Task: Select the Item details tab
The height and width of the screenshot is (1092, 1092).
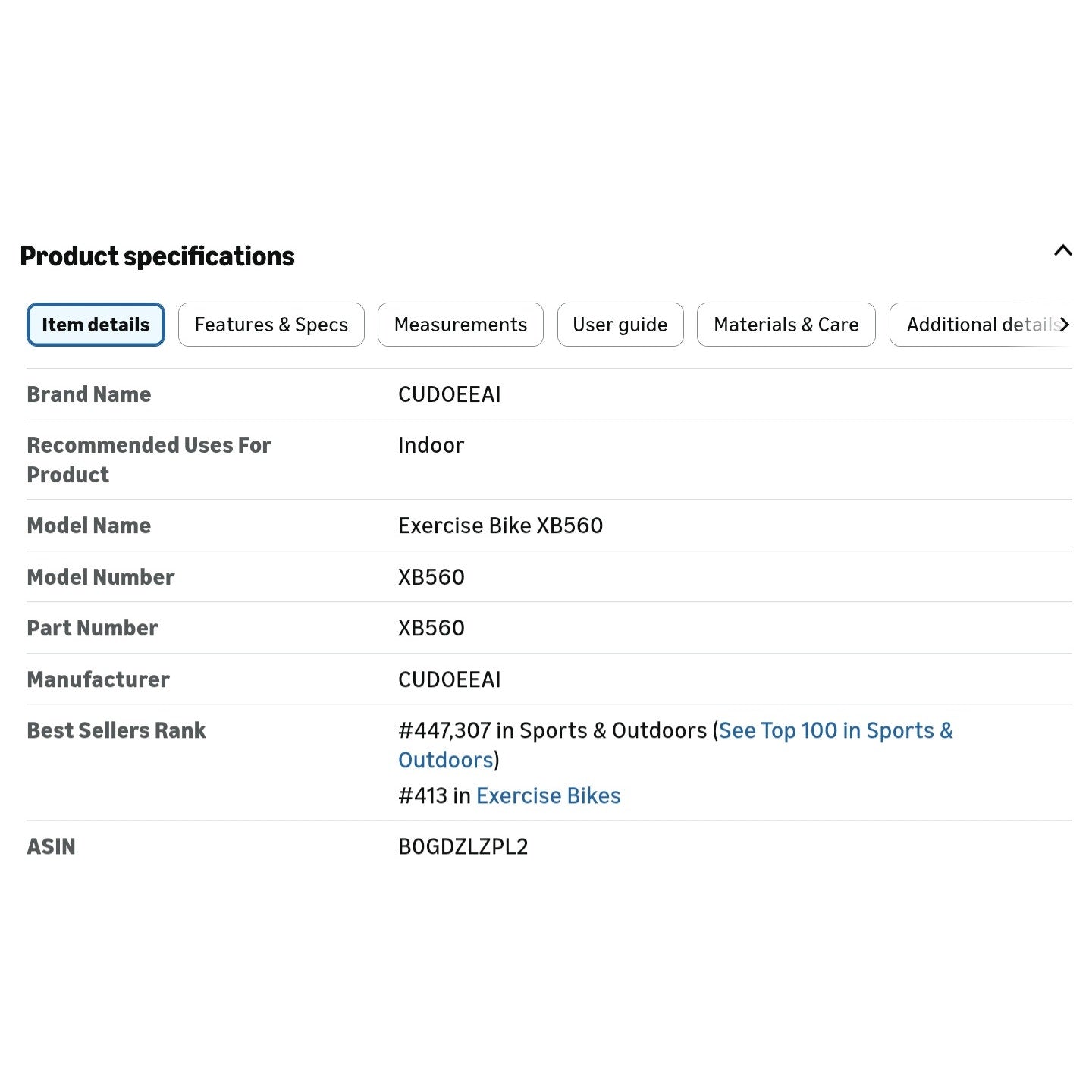Action: [96, 325]
